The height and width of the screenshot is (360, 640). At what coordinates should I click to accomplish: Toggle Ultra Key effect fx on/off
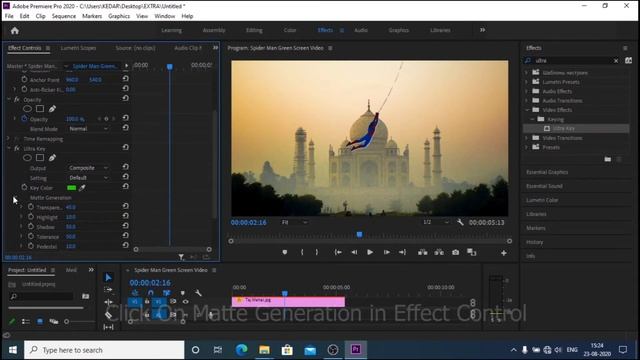point(17,149)
